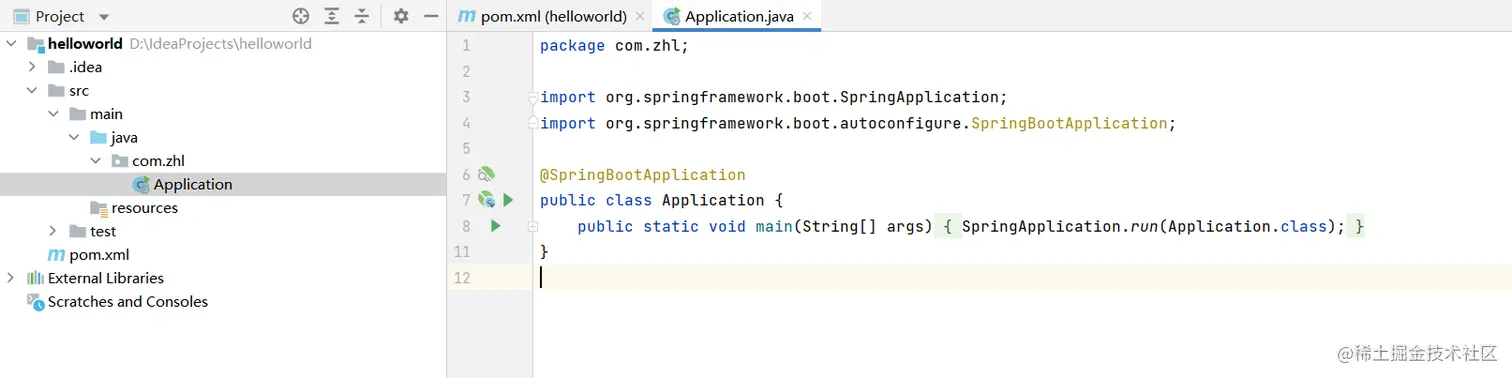The height and width of the screenshot is (378, 1512).
Task: Click the Project tool window icon
Action: (x=20, y=16)
